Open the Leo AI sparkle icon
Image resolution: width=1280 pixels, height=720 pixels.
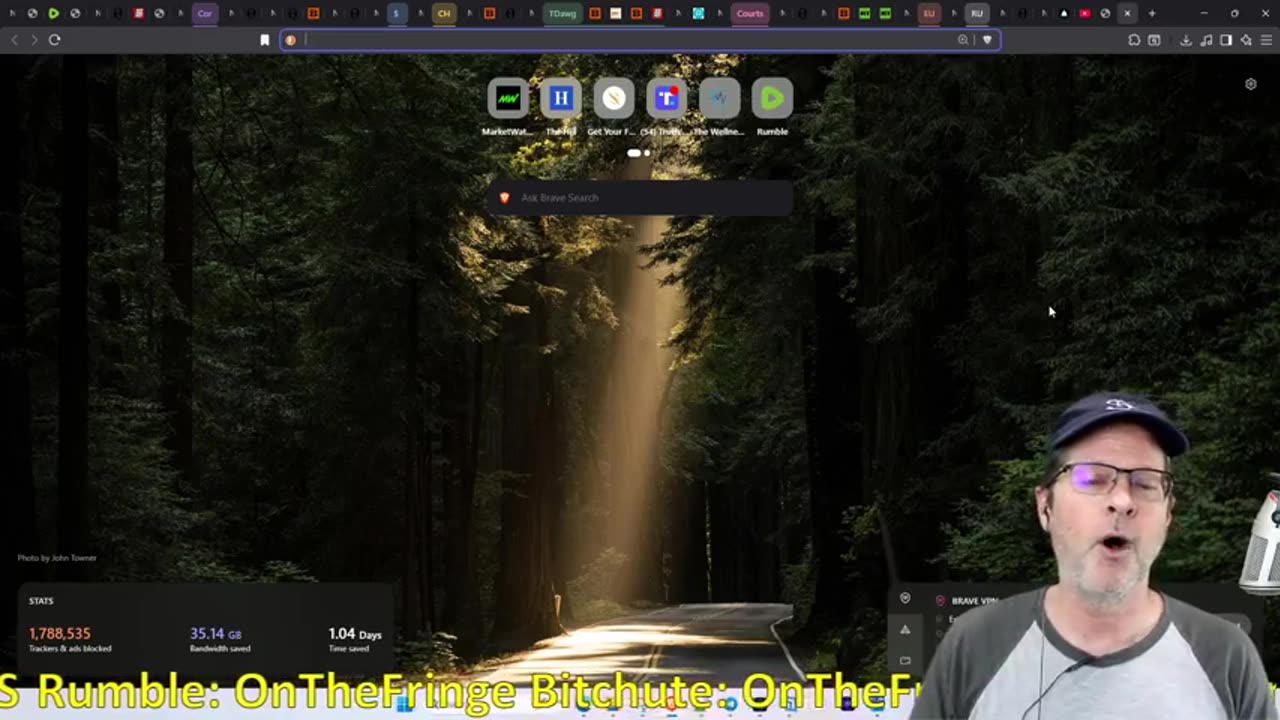pyautogui.click(x=1246, y=40)
